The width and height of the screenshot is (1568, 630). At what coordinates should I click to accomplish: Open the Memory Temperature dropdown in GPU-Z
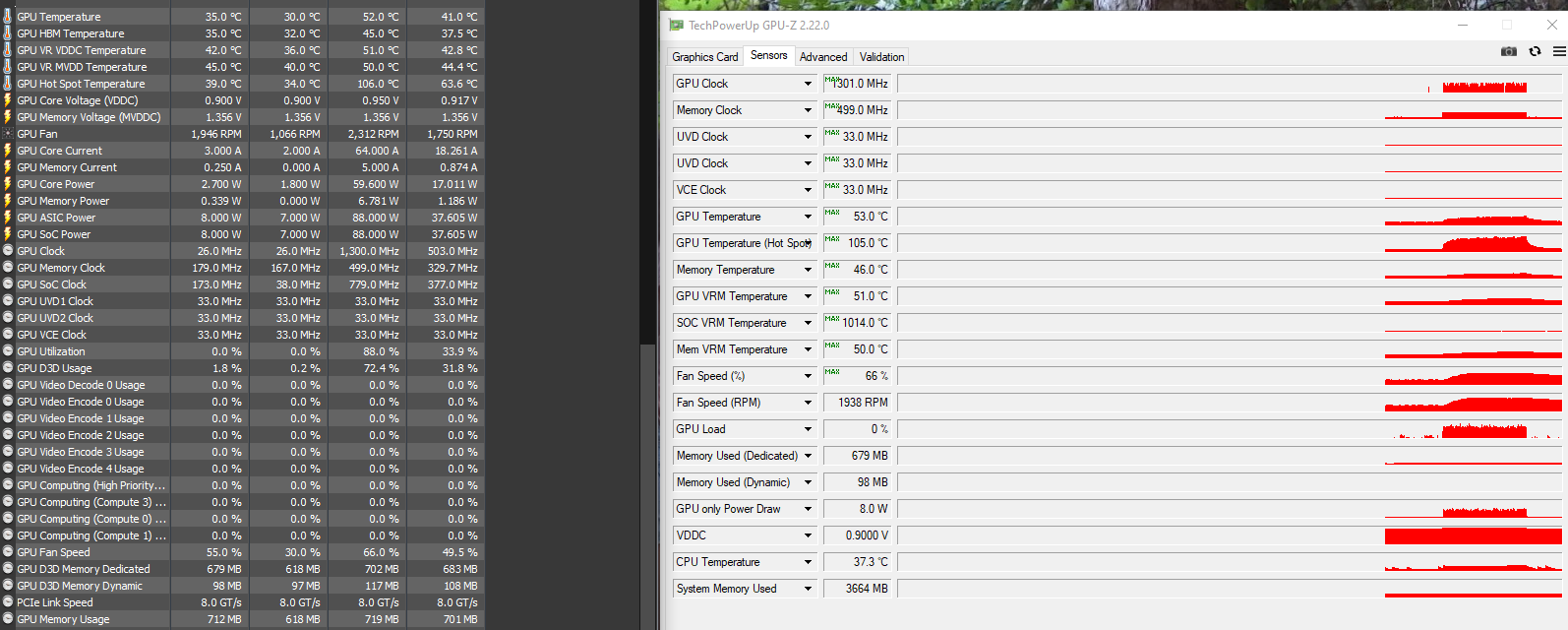pyautogui.click(x=808, y=270)
